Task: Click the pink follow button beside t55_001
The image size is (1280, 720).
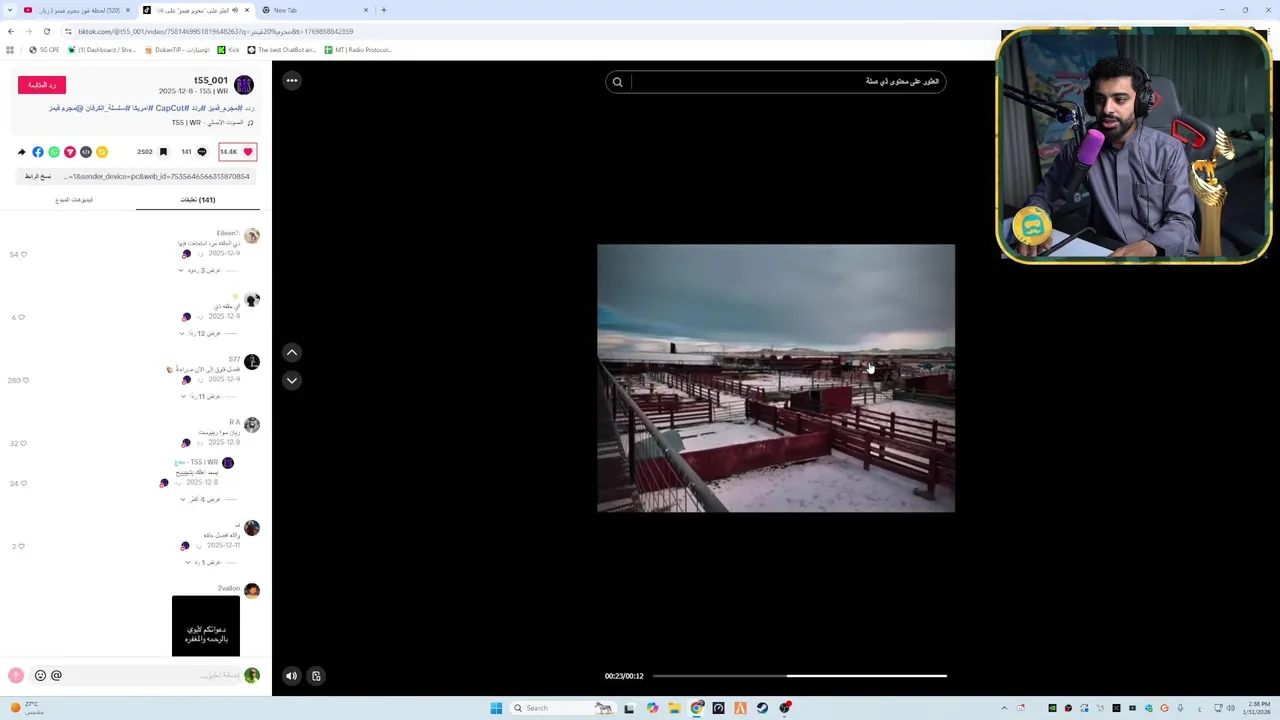Action: pos(42,85)
